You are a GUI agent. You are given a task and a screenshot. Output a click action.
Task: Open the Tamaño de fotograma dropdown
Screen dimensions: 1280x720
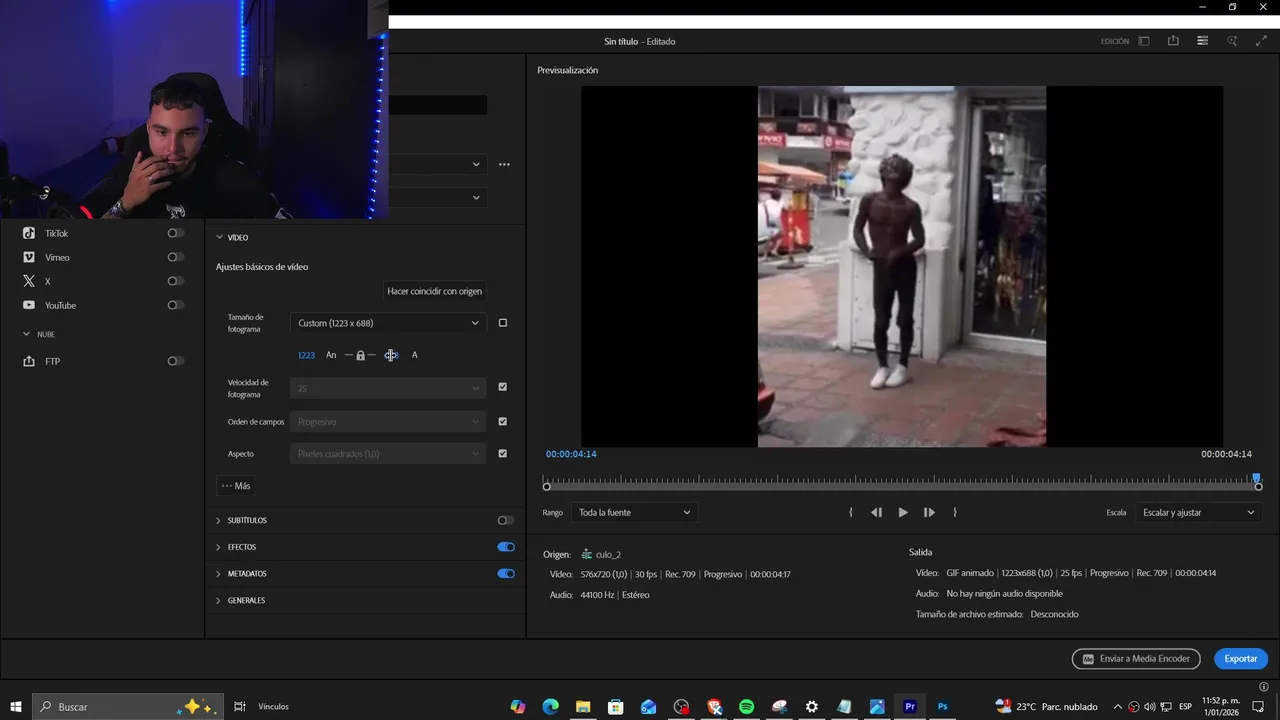click(x=387, y=323)
